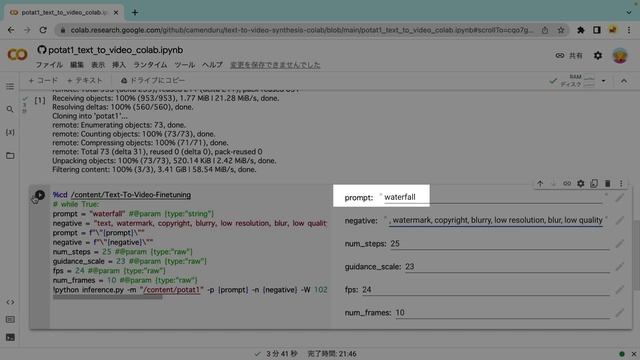Open the terminal sidebar icon
Screen dimensions: 640x360
click(x=10, y=337)
